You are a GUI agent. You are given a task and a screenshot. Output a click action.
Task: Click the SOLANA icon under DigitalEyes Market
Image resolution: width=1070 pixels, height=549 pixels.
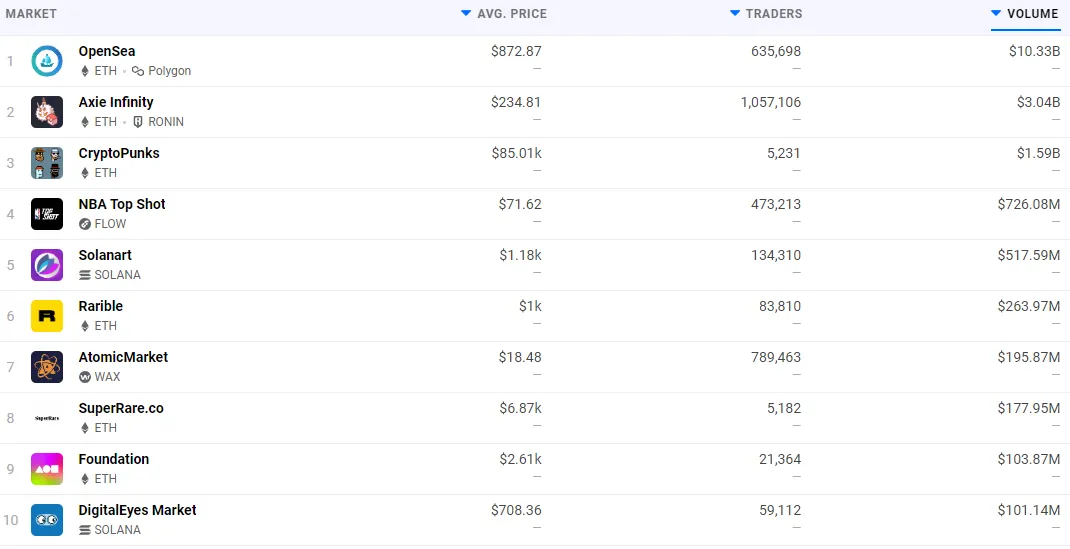pyautogui.click(x=85, y=530)
